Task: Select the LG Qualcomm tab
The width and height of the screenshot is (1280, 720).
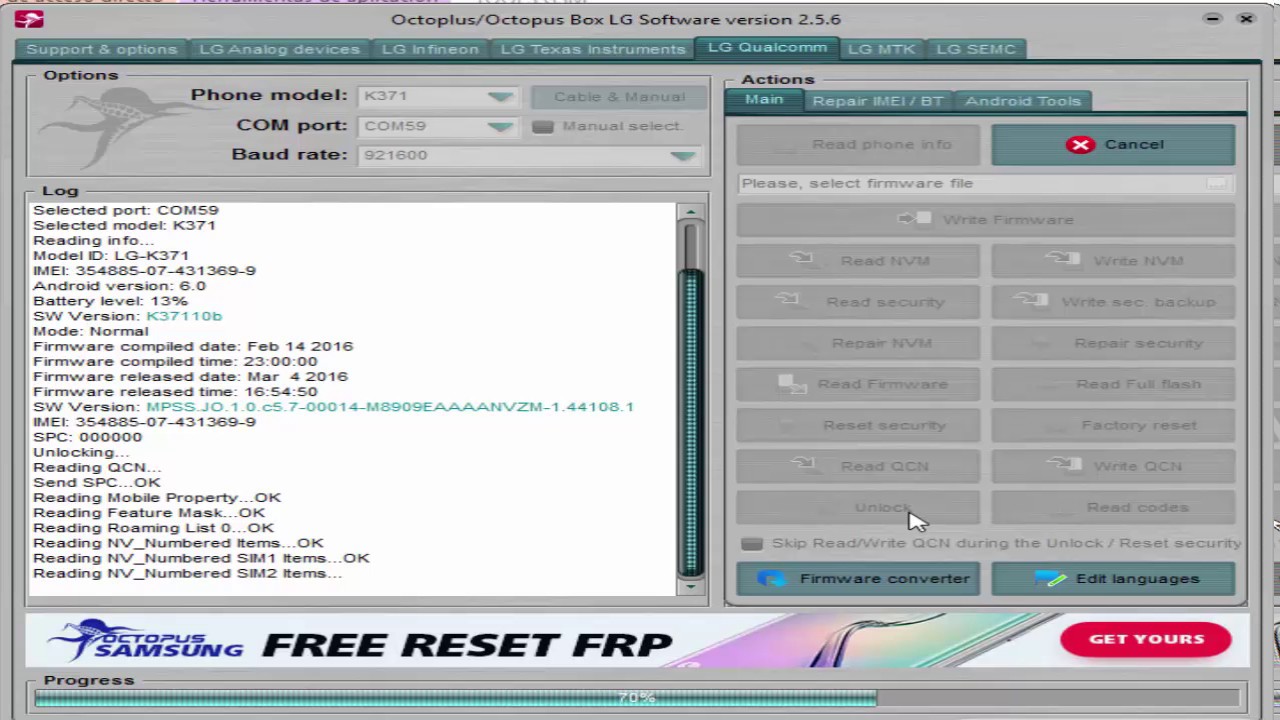Action: tap(767, 47)
